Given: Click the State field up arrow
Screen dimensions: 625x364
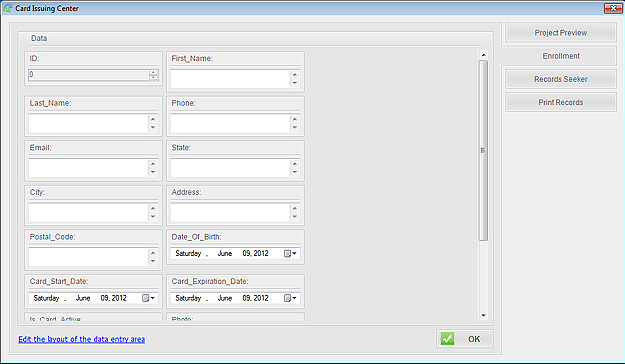Looking at the screenshot, I should (295, 163).
